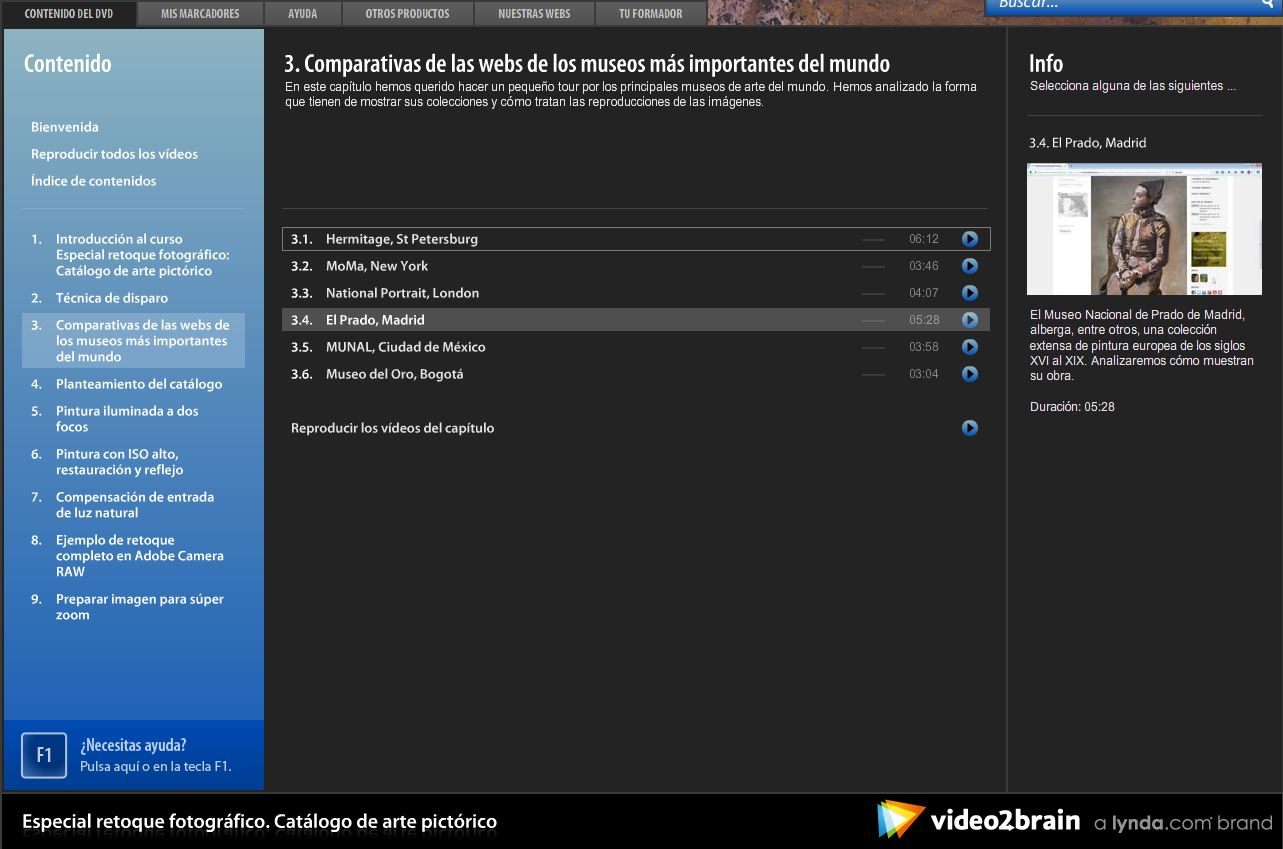Click the course title in the footer
Viewport: 1283px width, 849px height.
[x=260, y=822]
